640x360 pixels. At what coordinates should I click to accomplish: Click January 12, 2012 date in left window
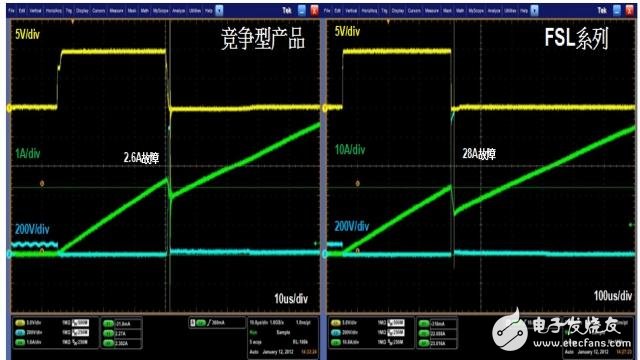[278, 351]
